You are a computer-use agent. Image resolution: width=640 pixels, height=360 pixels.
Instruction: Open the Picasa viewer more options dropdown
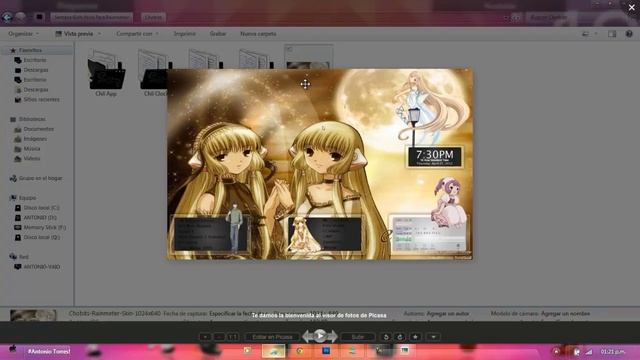(x=433, y=337)
